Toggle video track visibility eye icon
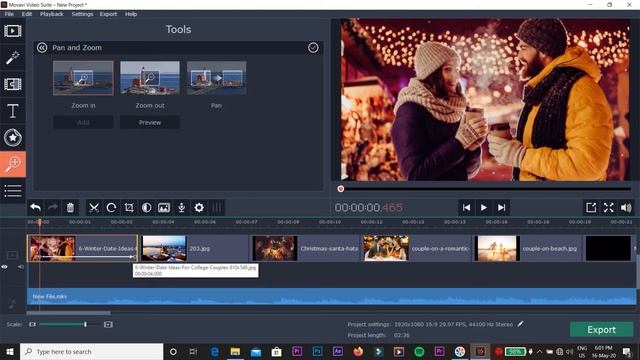Screen dimensions: 640x360 click(4, 267)
